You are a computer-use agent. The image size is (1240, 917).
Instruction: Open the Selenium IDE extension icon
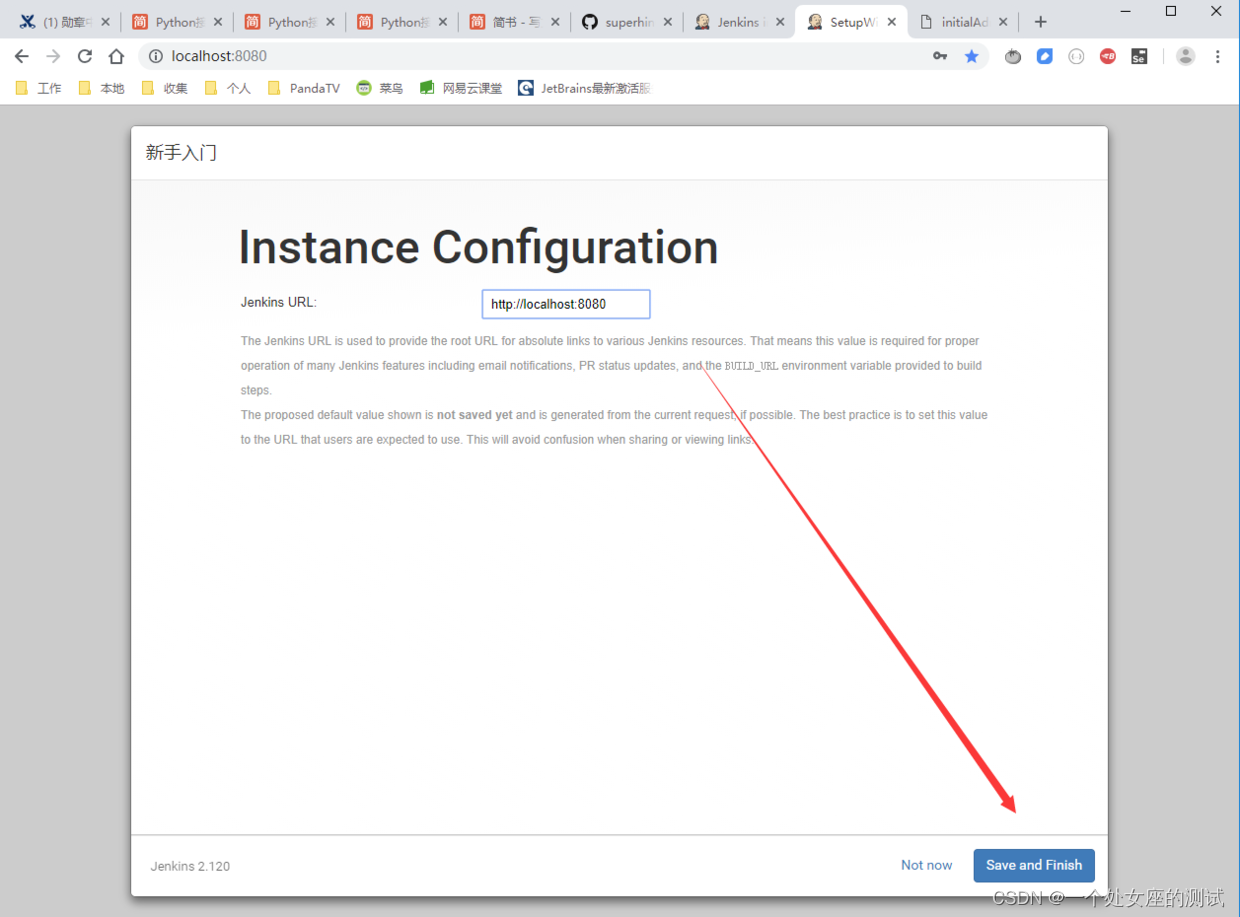(x=1139, y=56)
